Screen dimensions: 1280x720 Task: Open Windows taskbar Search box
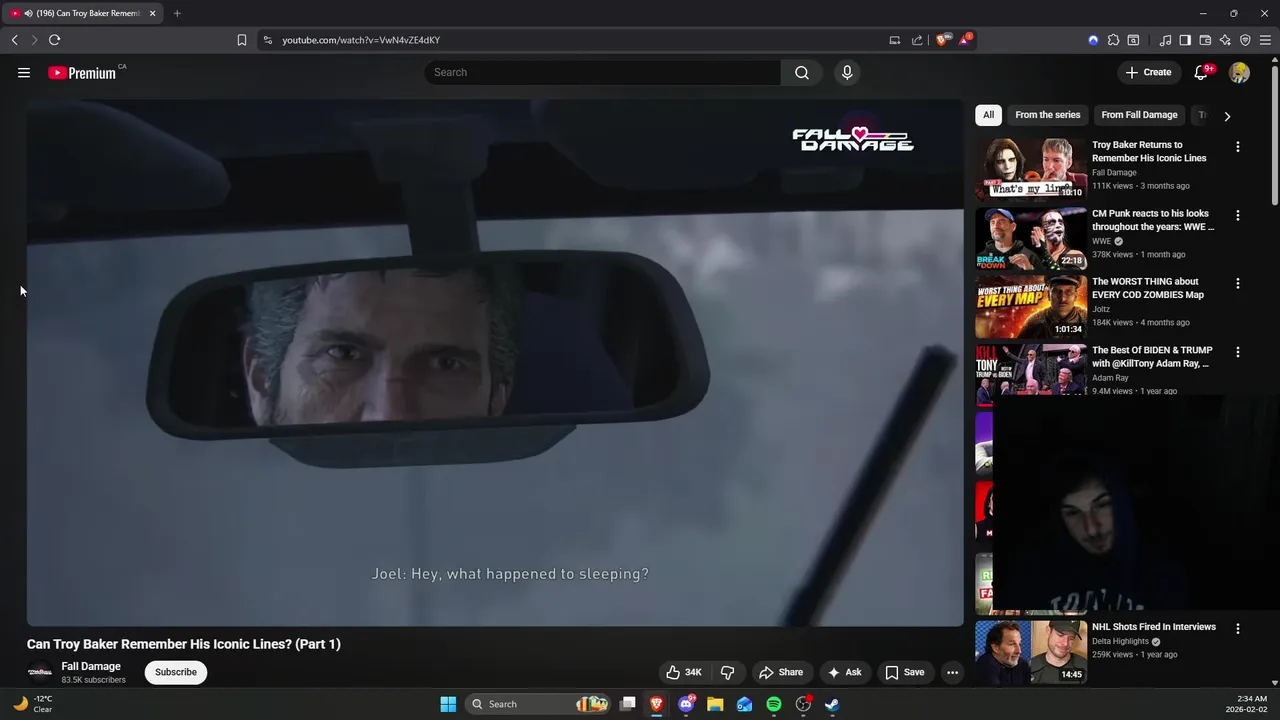click(x=539, y=704)
